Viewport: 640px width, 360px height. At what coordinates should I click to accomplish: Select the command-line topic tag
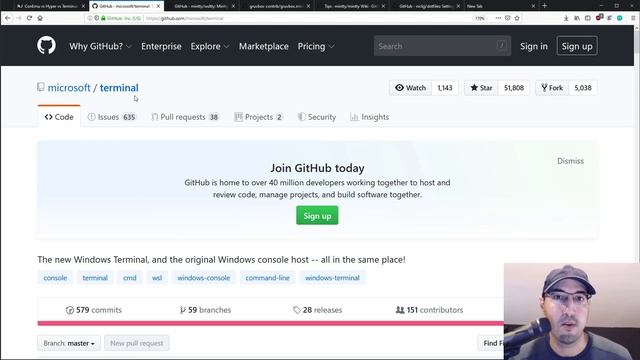[268, 278]
